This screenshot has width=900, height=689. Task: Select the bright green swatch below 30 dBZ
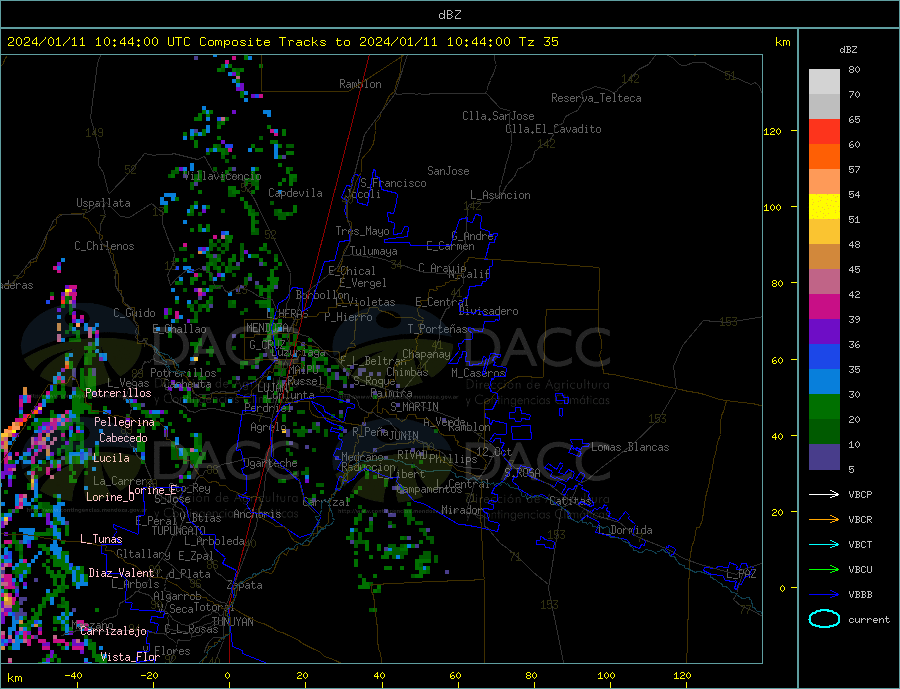coord(824,407)
